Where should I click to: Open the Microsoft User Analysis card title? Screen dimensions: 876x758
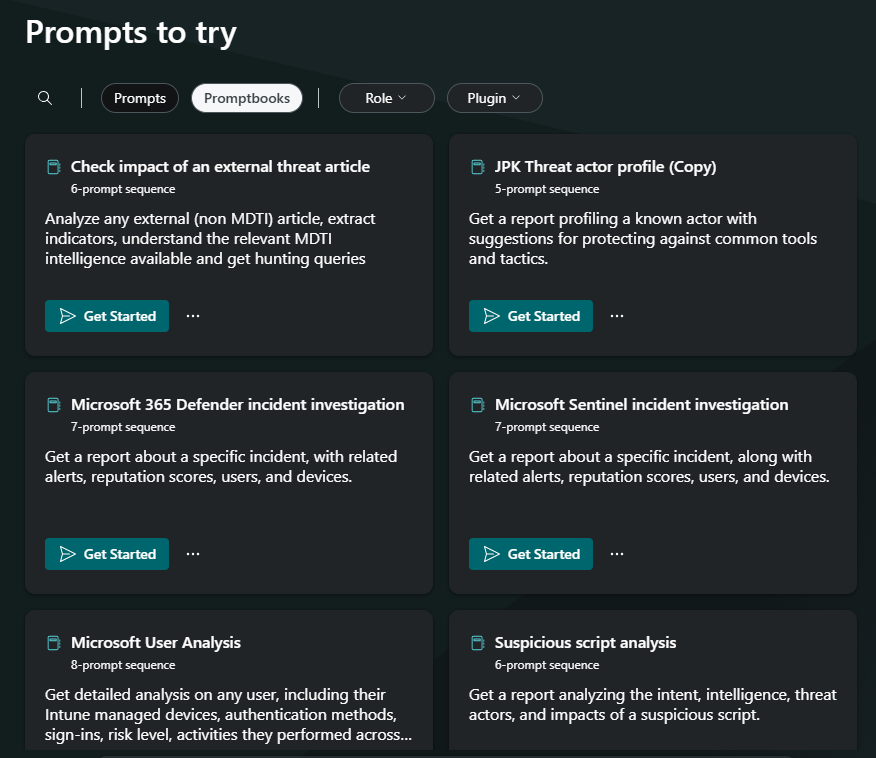click(156, 643)
